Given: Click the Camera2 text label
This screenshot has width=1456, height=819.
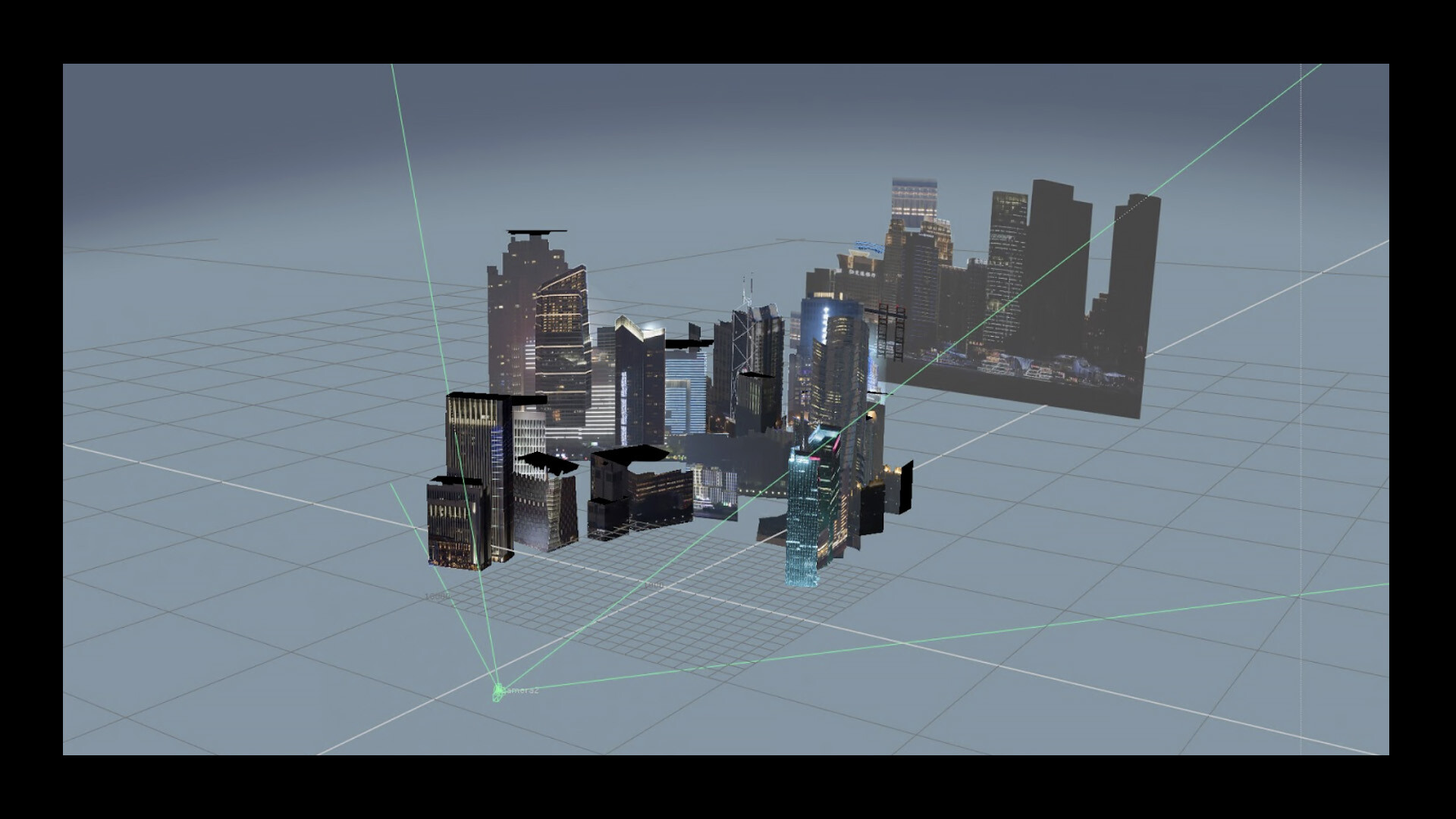Looking at the screenshot, I should click(x=521, y=691).
